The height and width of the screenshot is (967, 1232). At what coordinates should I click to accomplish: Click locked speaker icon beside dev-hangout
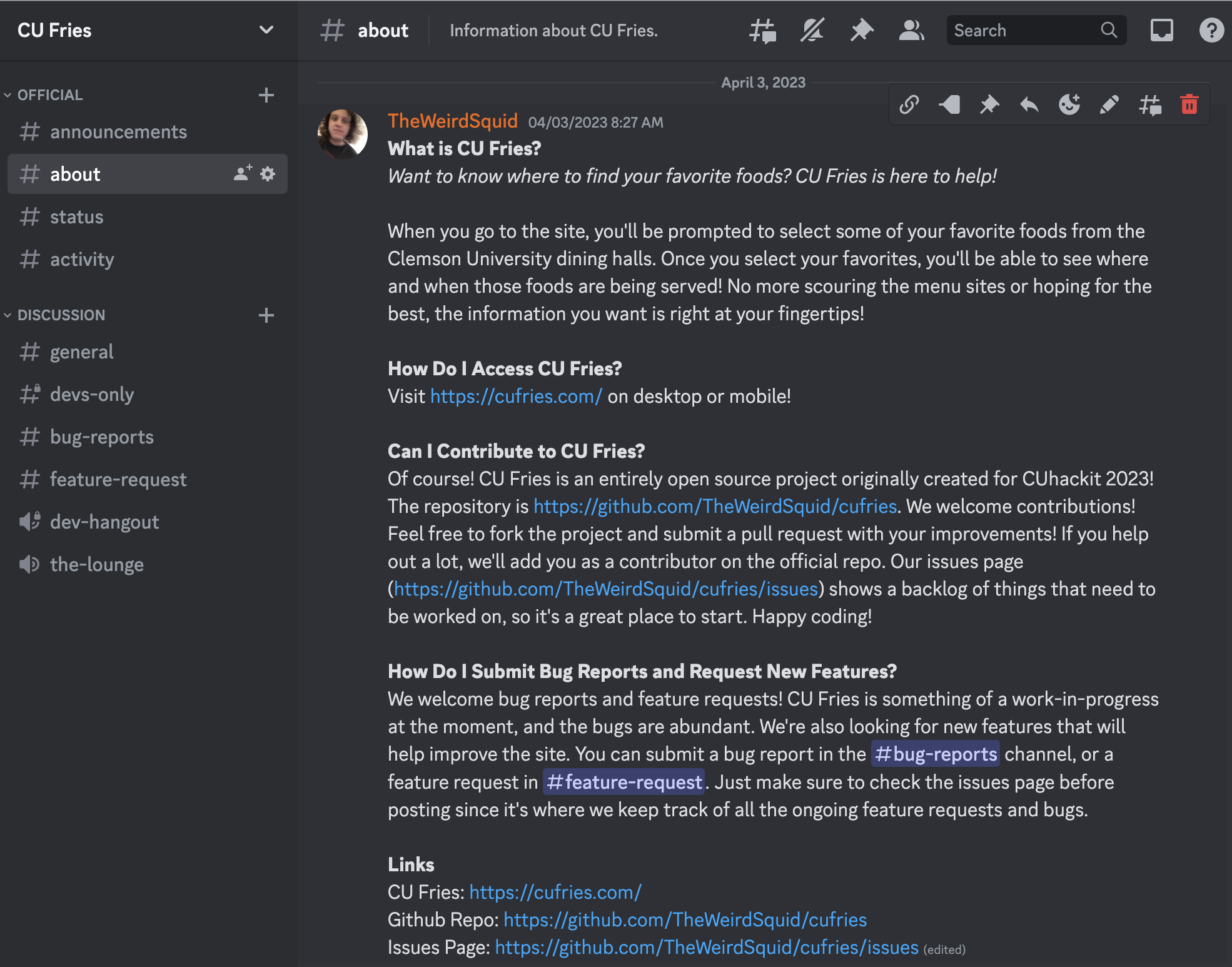coord(29,522)
